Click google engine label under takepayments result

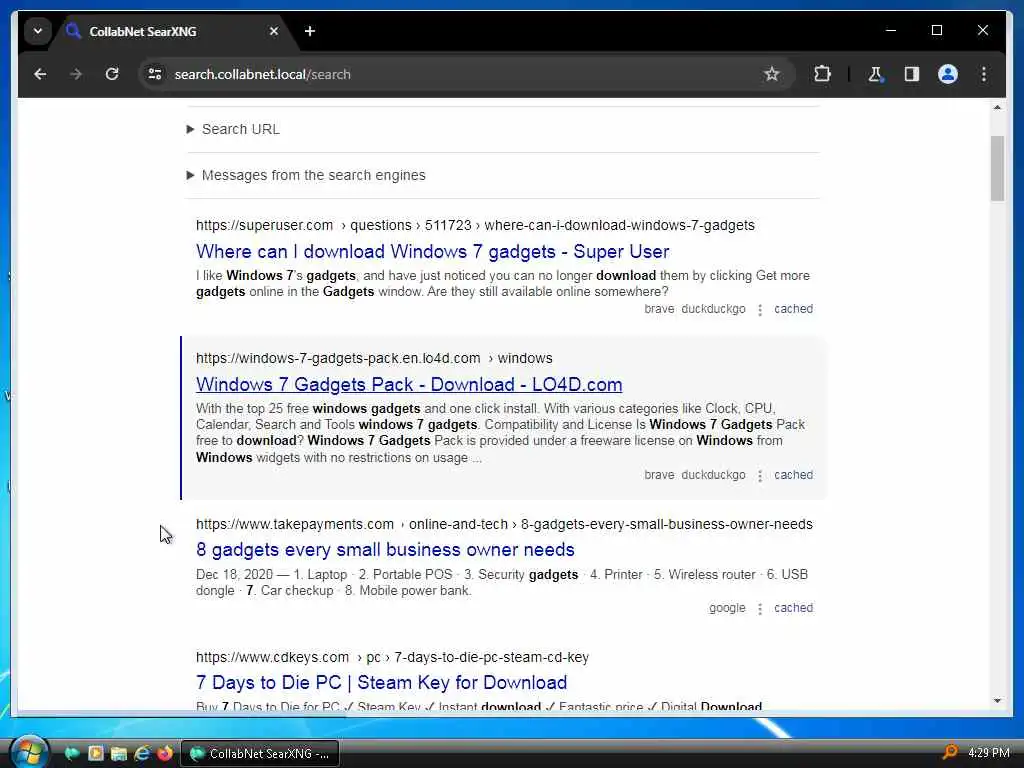pyautogui.click(x=727, y=608)
